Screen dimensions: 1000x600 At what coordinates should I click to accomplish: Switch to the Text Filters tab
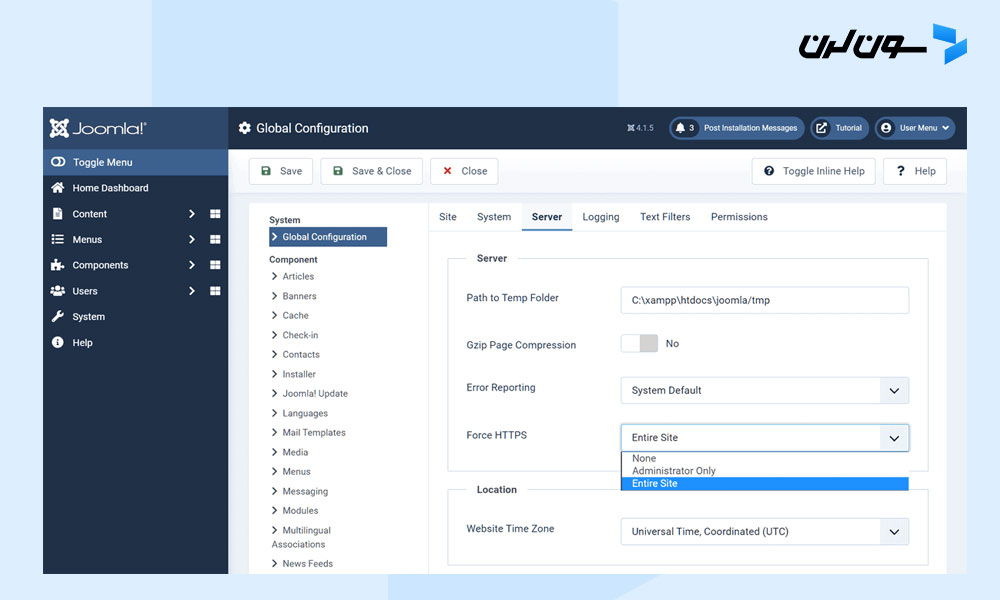point(665,217)
